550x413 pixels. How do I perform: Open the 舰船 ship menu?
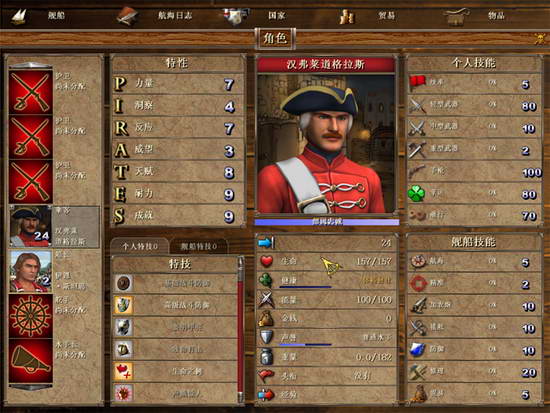pos(39,15)
